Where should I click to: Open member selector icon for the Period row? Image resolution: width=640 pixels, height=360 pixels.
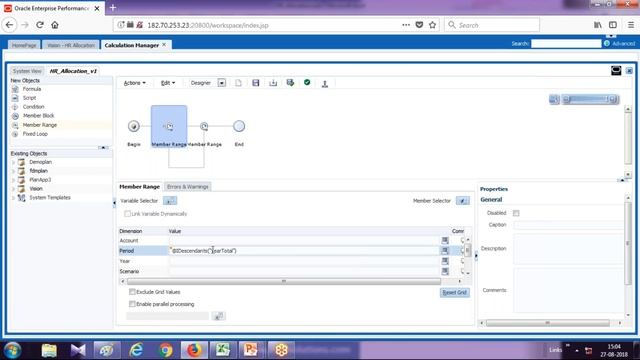pos(445,251)
